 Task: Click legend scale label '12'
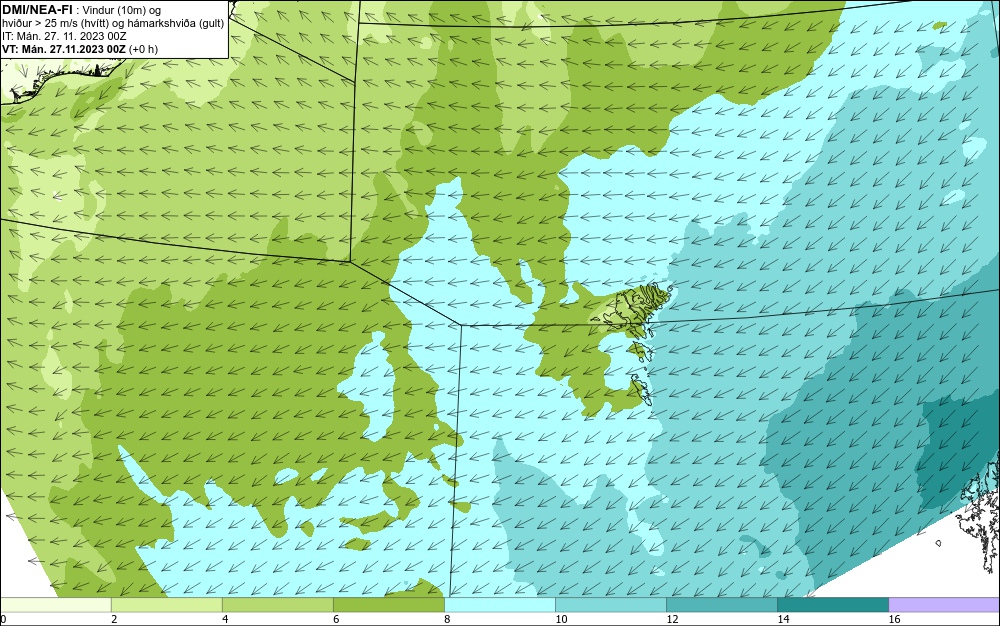click(x=672, y=619)
